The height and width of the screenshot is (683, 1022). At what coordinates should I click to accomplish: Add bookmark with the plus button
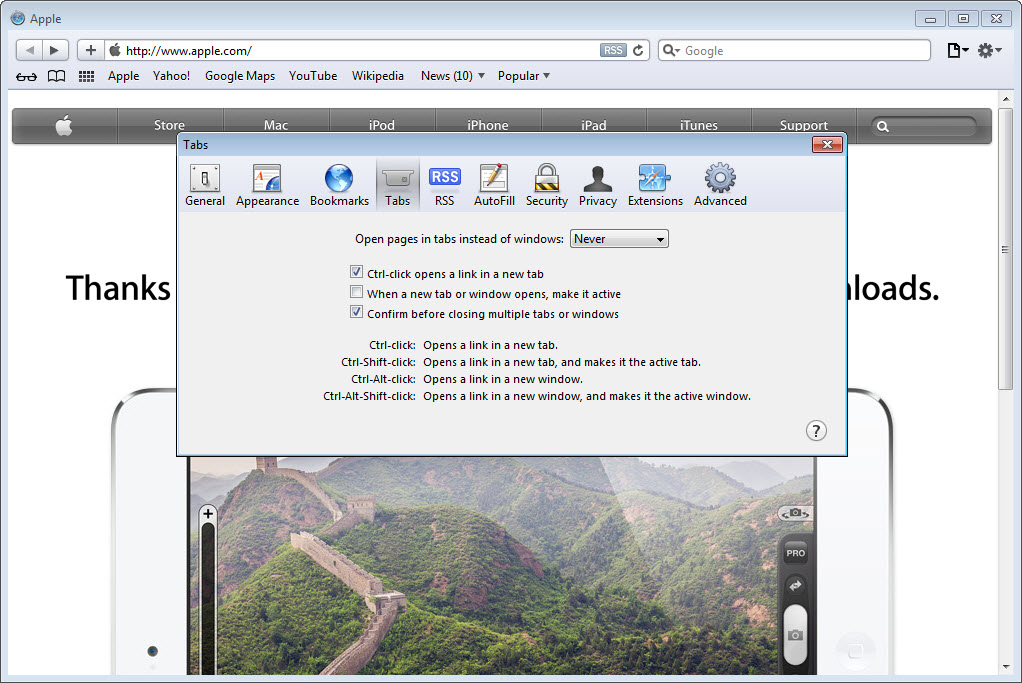point(91,50)
